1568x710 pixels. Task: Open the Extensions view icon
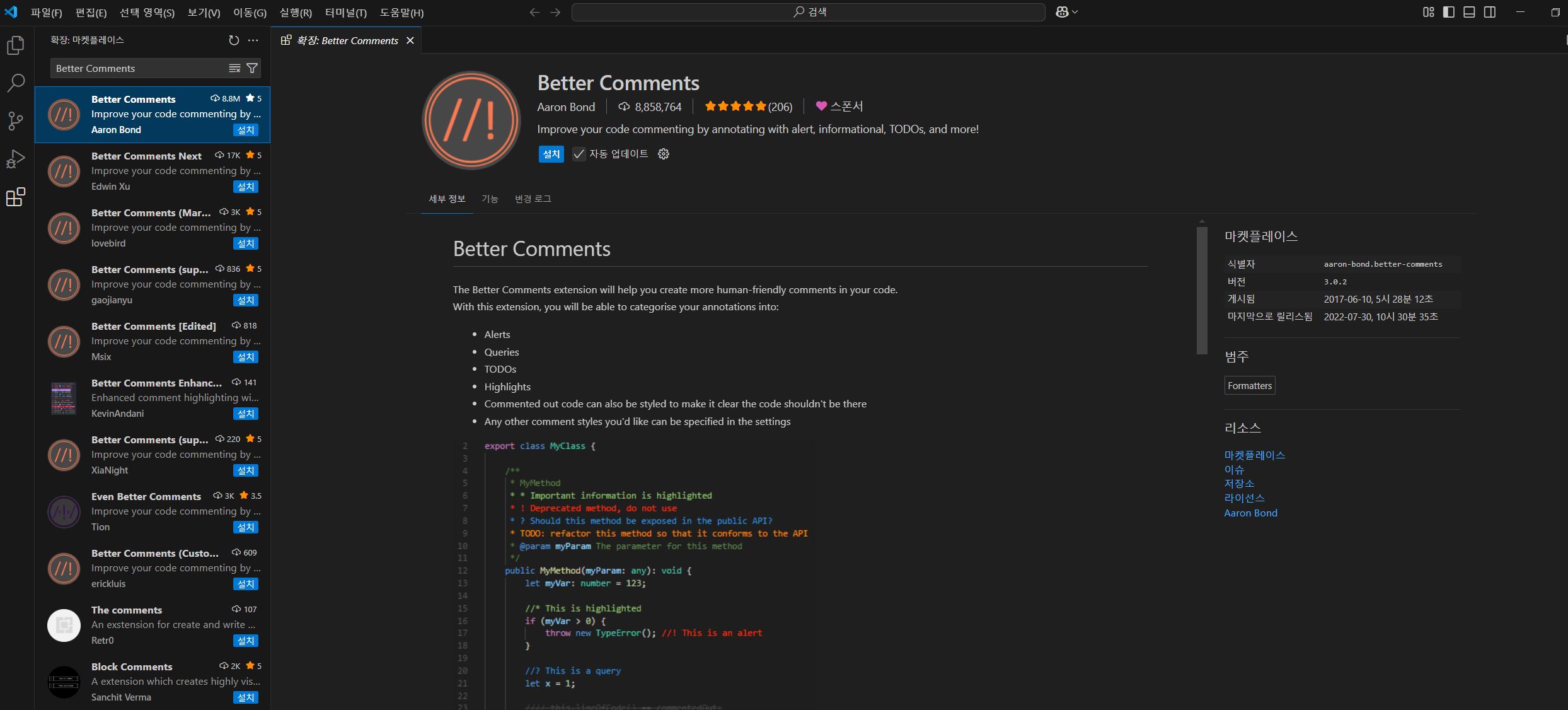tap(16, 197)
